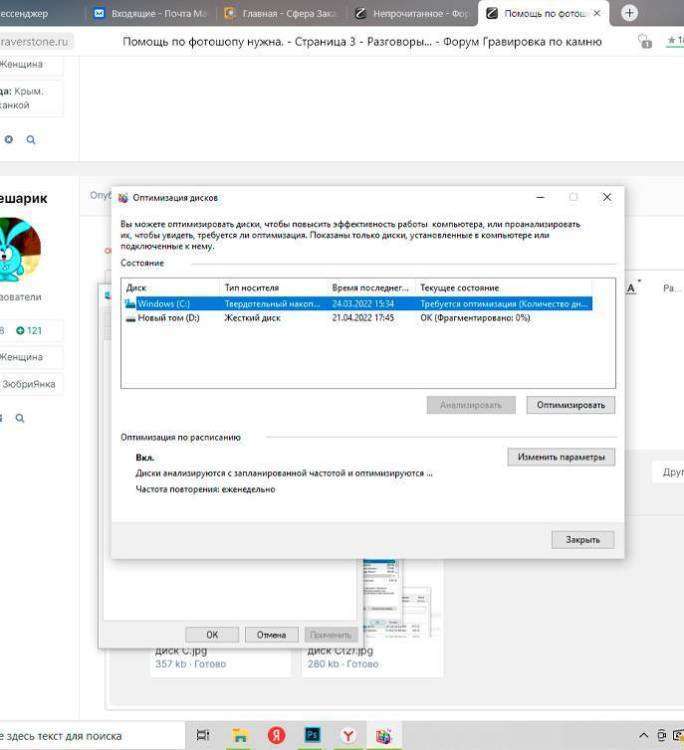Click the Оптимизировать button

[570, 405]
